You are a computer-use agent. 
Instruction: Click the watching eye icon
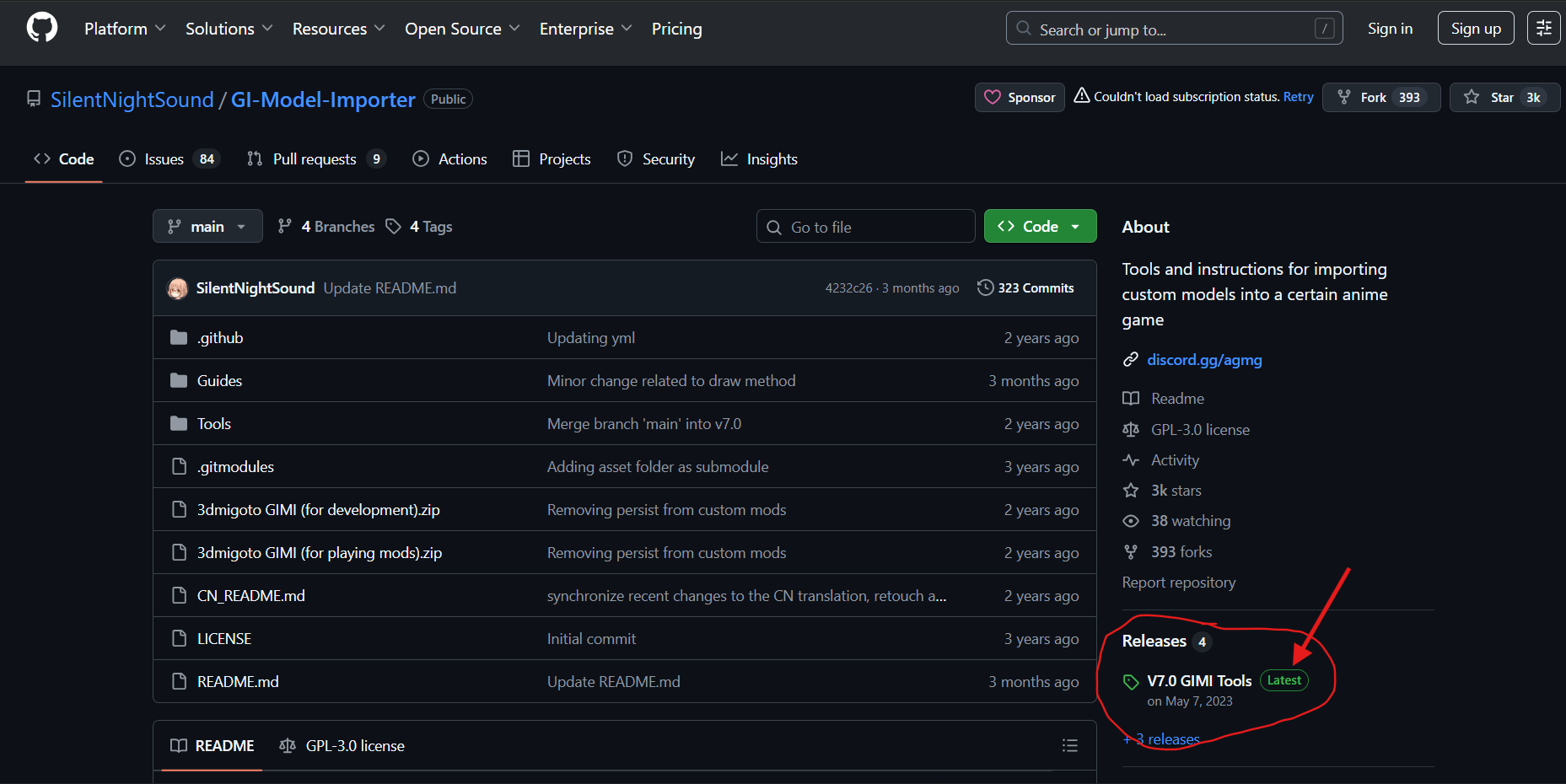click(x=1131, y=521)
